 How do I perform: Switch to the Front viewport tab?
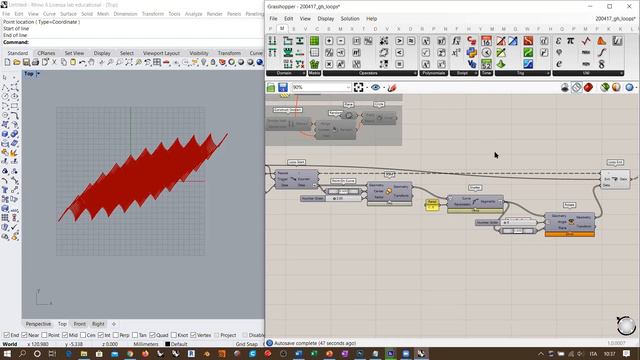80,324
